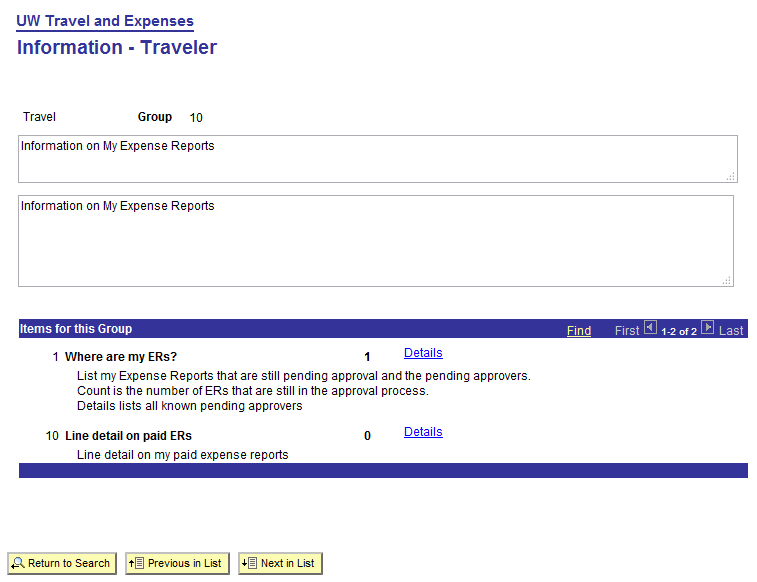This screenshot has width=757, height=582.
Task: Click the next row arrow icon
Action: pos(707,328)
